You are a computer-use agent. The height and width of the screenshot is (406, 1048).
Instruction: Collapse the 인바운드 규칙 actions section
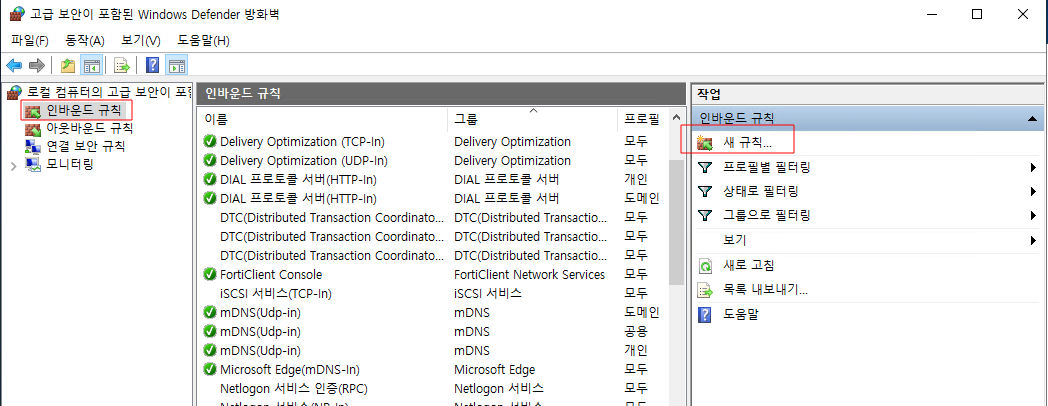coord(1032,118)
